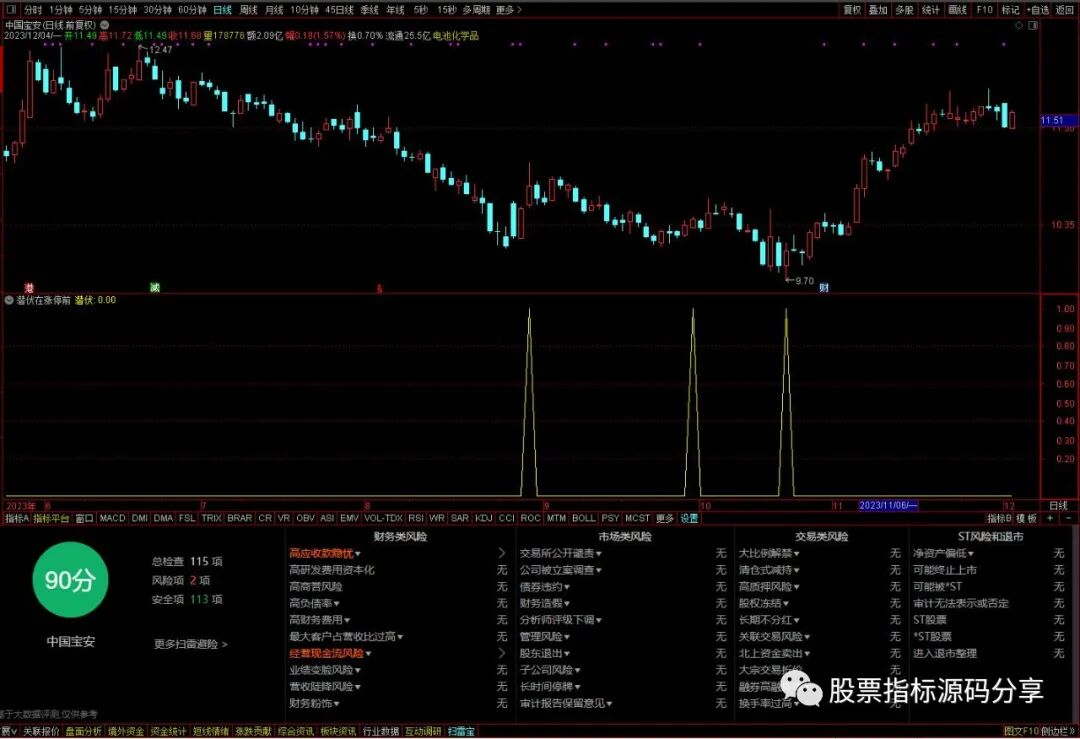
Task: Select the 1分钟 period tab
Action: coord(61,10)
